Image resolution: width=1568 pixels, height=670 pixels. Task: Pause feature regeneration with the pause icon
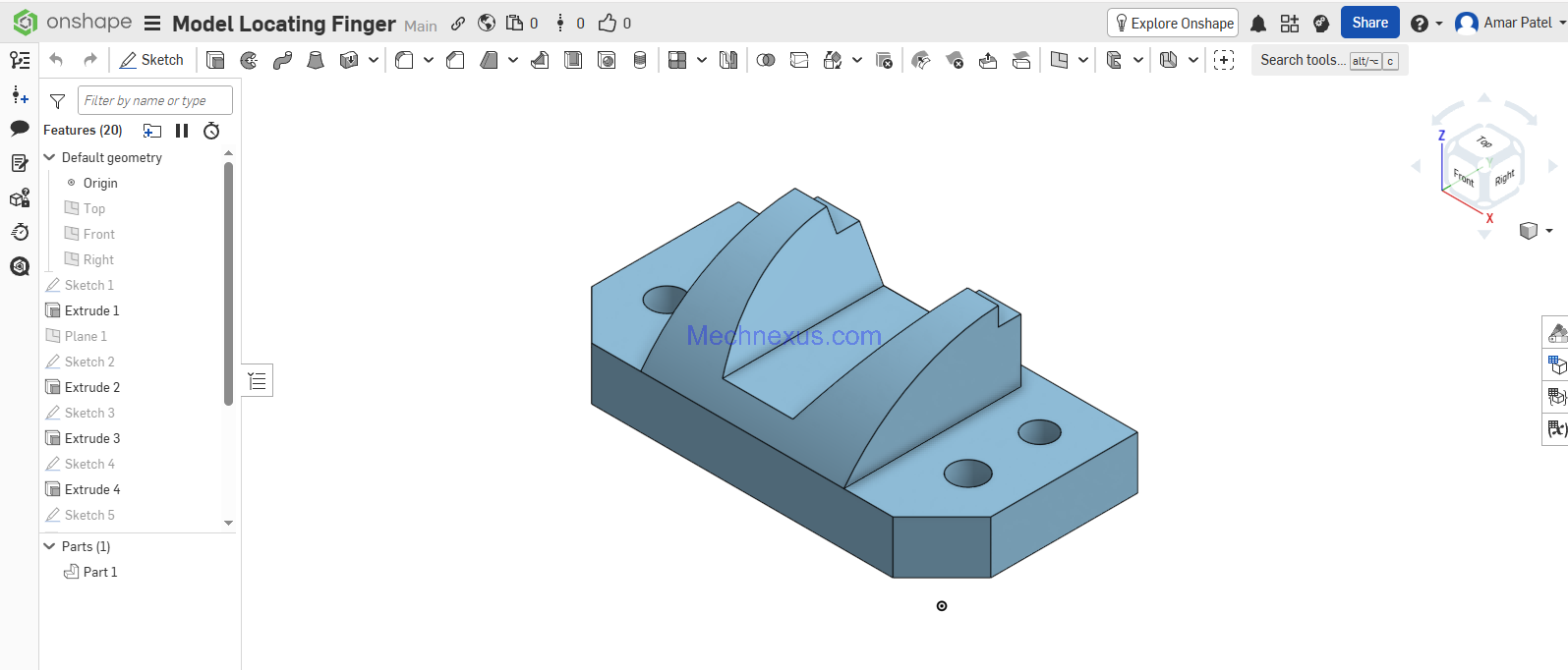pos(182,131)
